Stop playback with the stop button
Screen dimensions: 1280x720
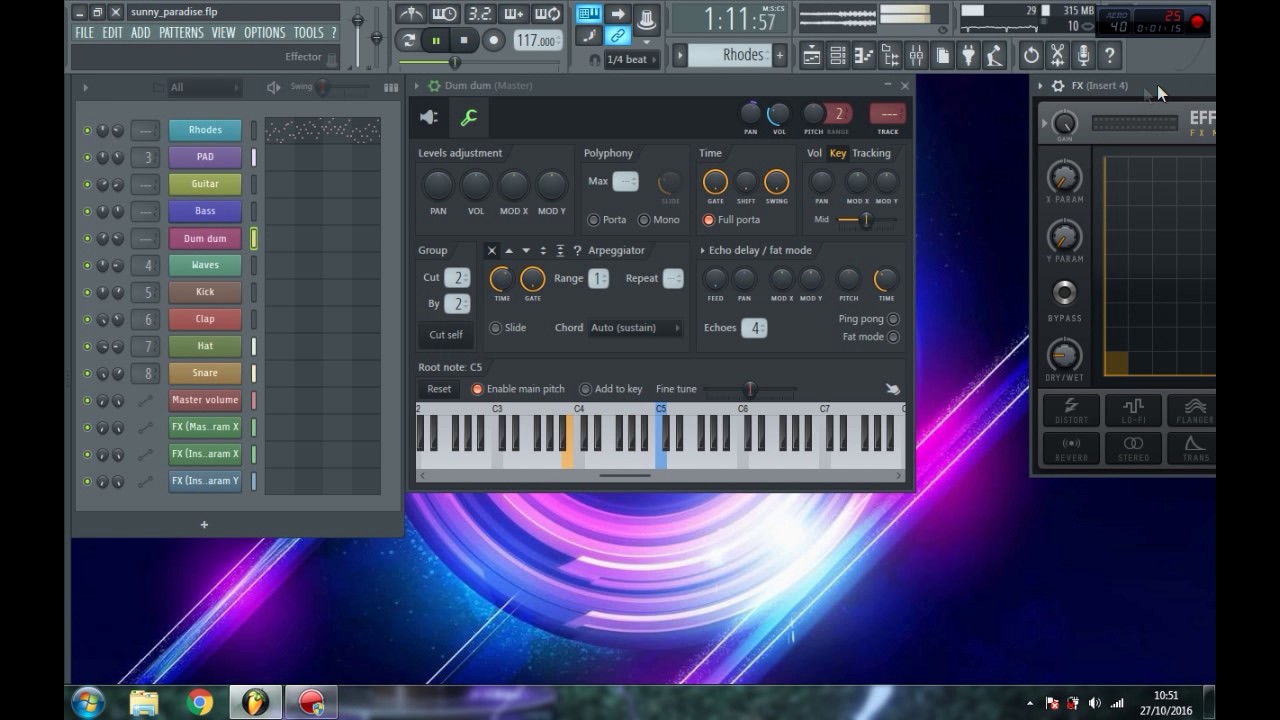pos(464,41)
